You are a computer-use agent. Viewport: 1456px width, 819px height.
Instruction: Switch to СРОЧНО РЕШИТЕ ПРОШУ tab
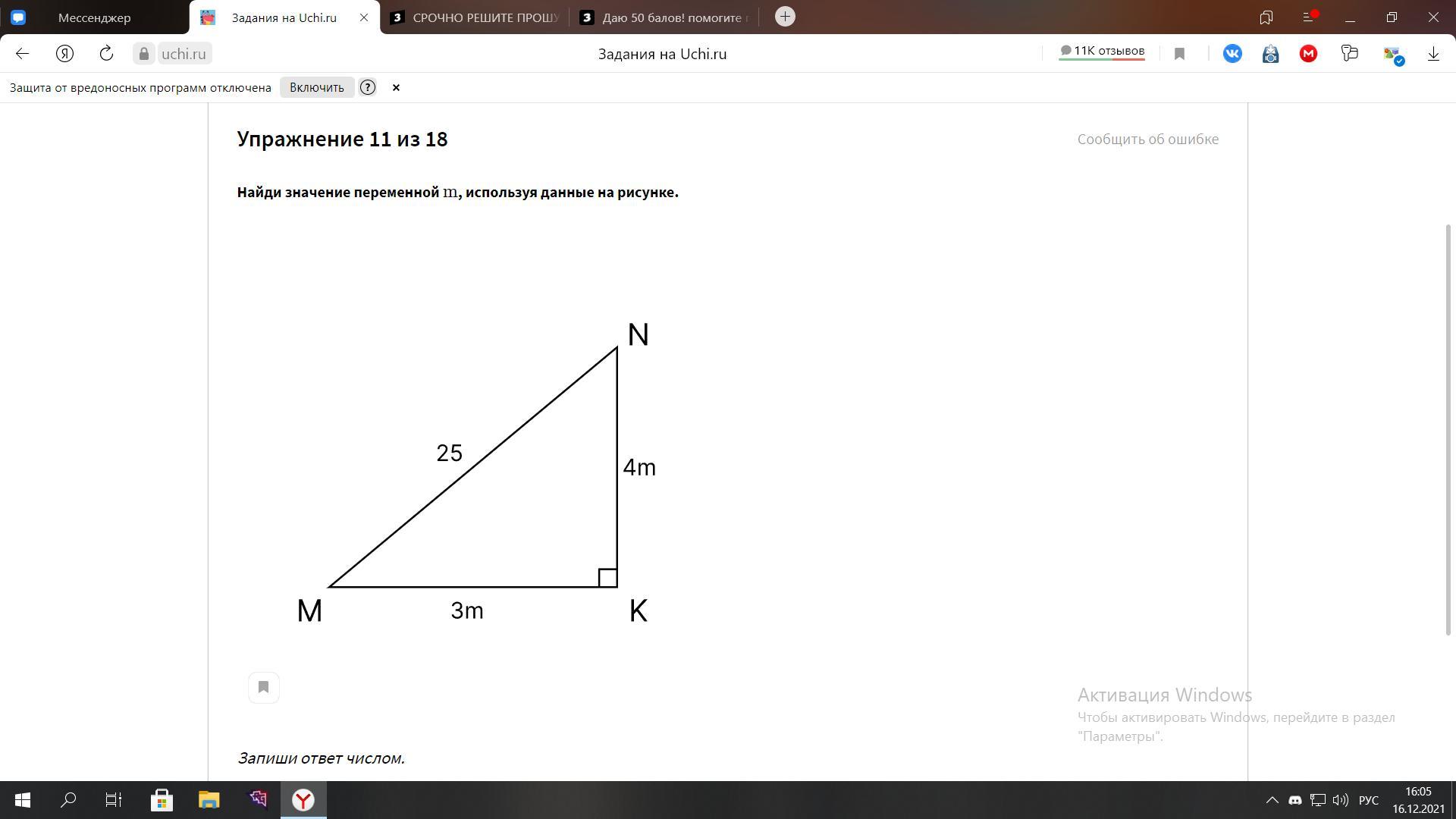(x=485, y=17)
